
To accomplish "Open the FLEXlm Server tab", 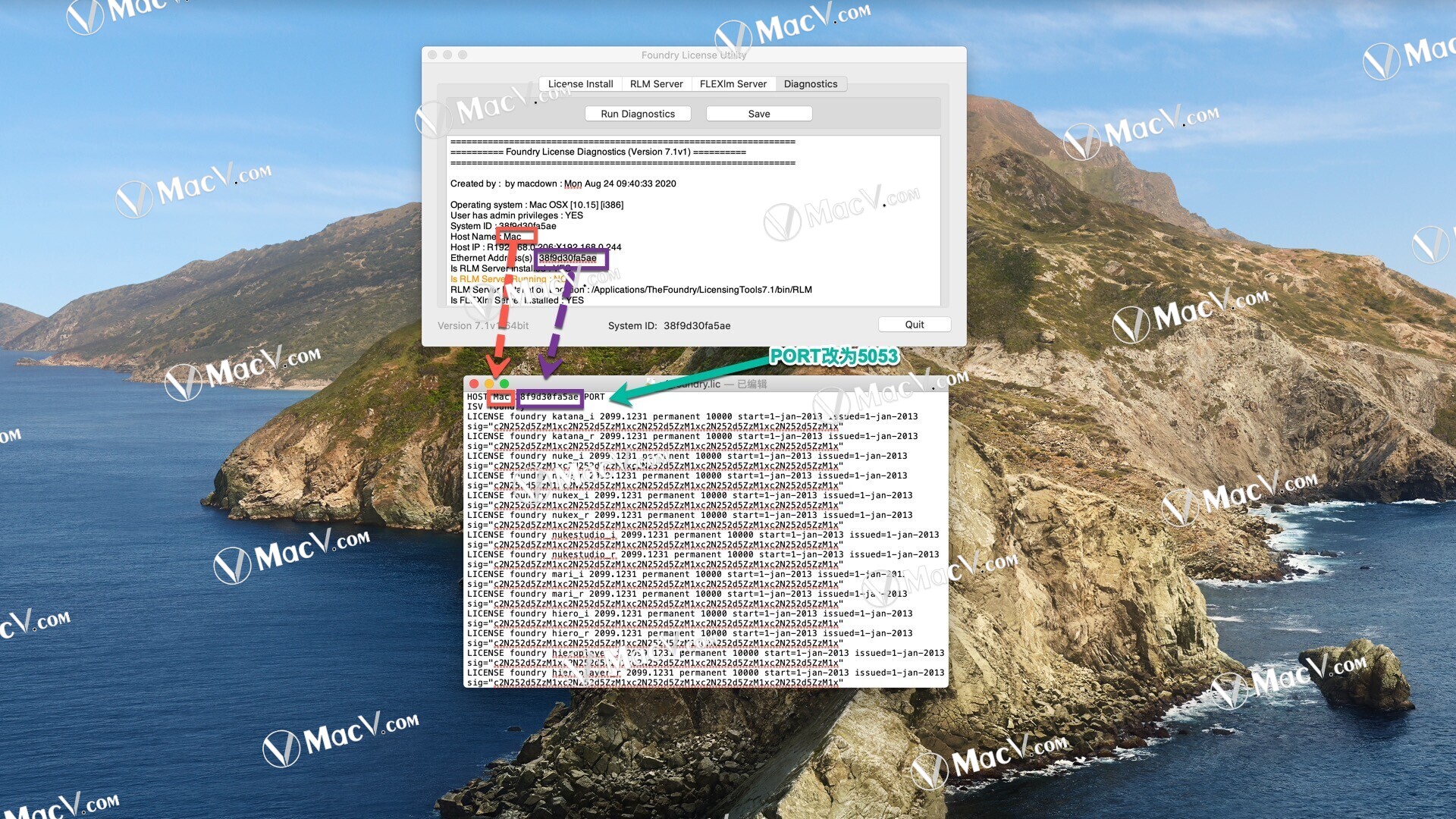I will pyautogui.click(x=733, y=84).
